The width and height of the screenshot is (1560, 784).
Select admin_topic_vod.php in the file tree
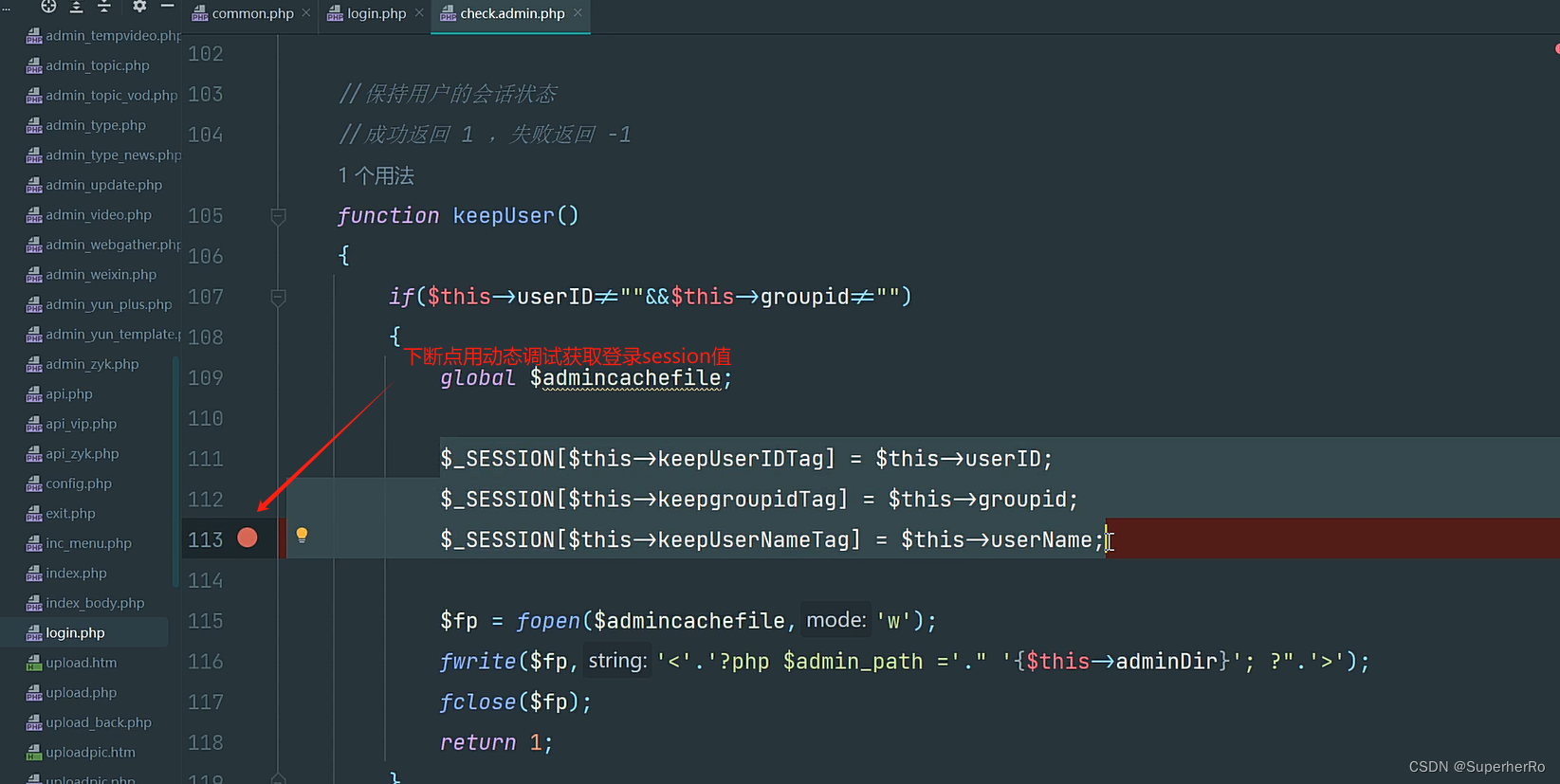101,96
